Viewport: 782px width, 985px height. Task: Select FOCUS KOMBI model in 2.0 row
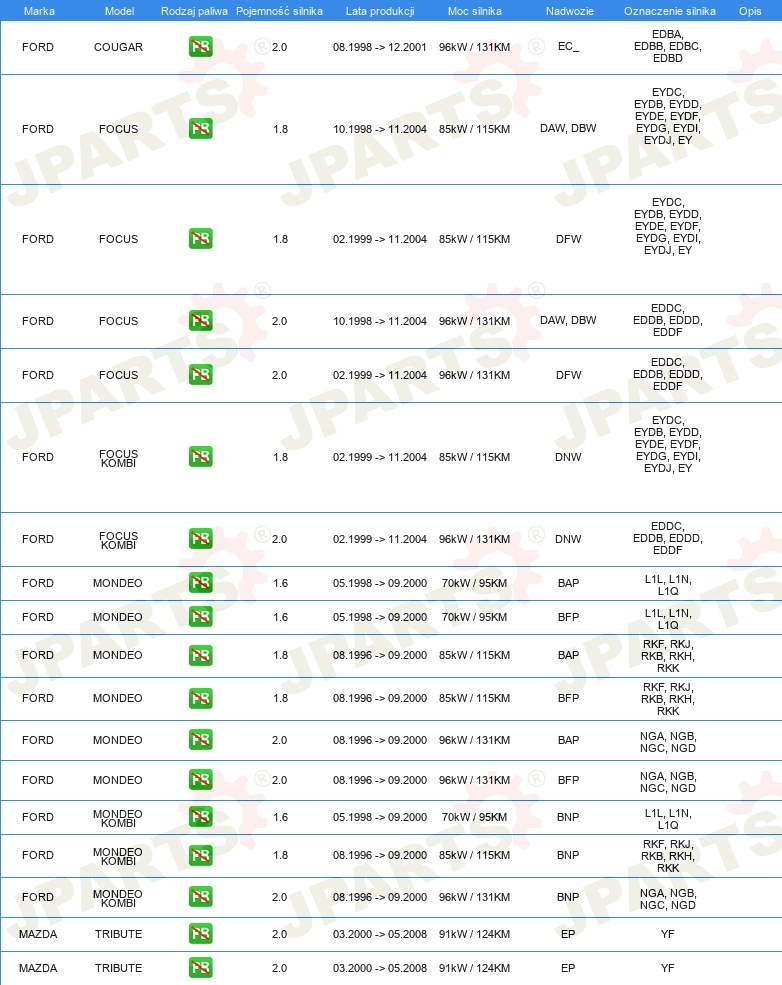(x=118, y=540)
